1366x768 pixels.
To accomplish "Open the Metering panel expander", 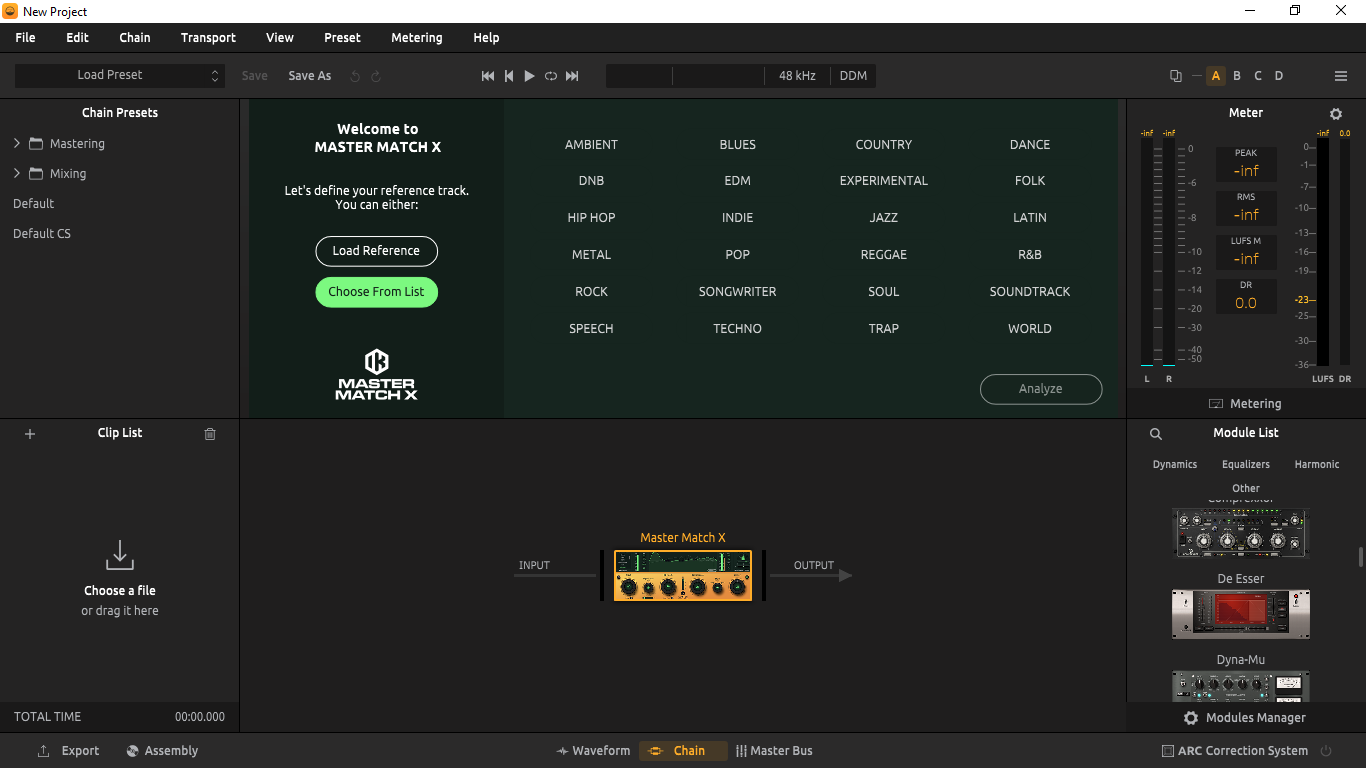I will pyautogui.click(x=1245, y=404).
